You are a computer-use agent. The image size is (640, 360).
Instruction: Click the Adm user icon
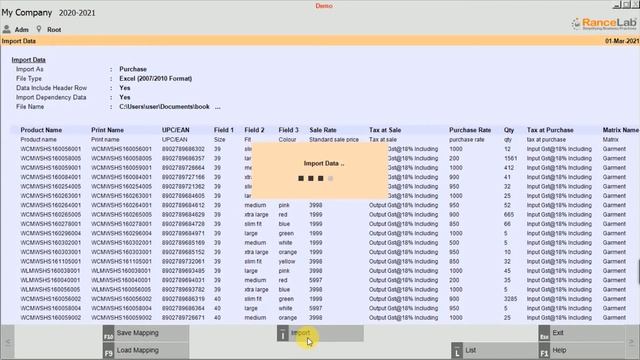point(7,29)
